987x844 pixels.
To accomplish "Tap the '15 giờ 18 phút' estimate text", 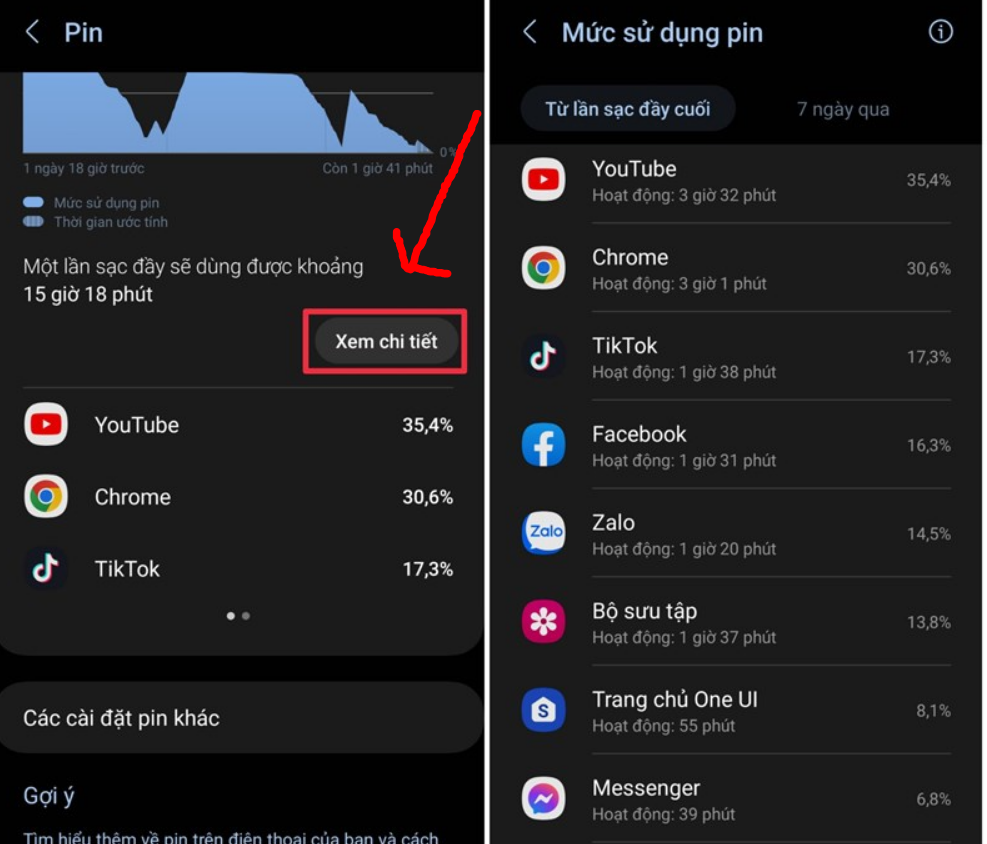I will pos(88,294).
